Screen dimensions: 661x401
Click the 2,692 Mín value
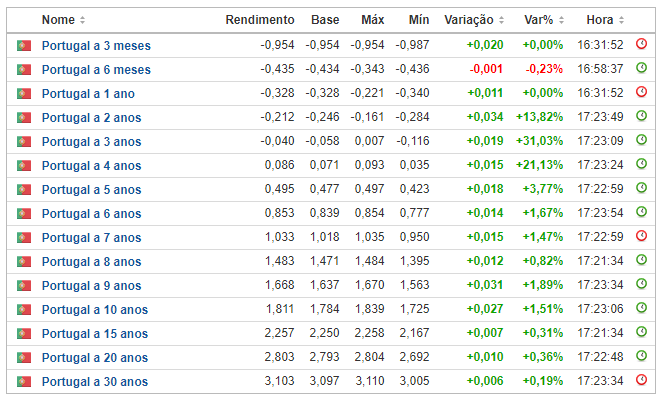click(x=414, y=357)
